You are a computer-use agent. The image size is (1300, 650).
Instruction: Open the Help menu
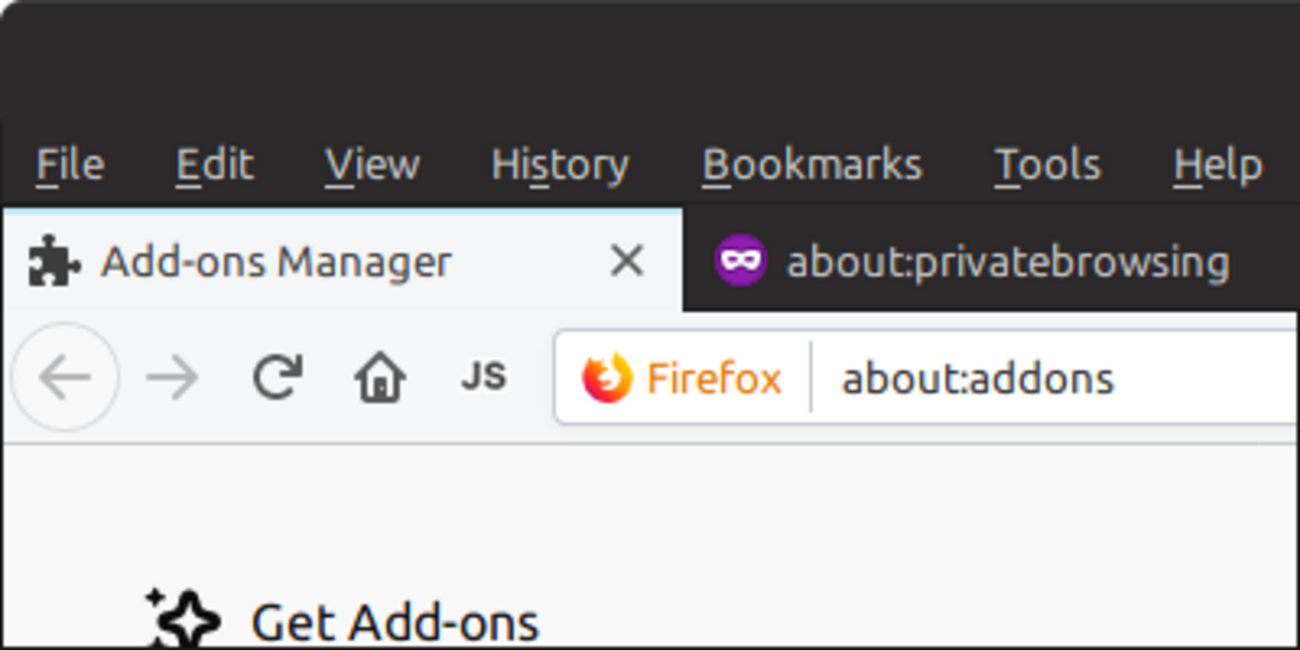(x=1216, y=165)
